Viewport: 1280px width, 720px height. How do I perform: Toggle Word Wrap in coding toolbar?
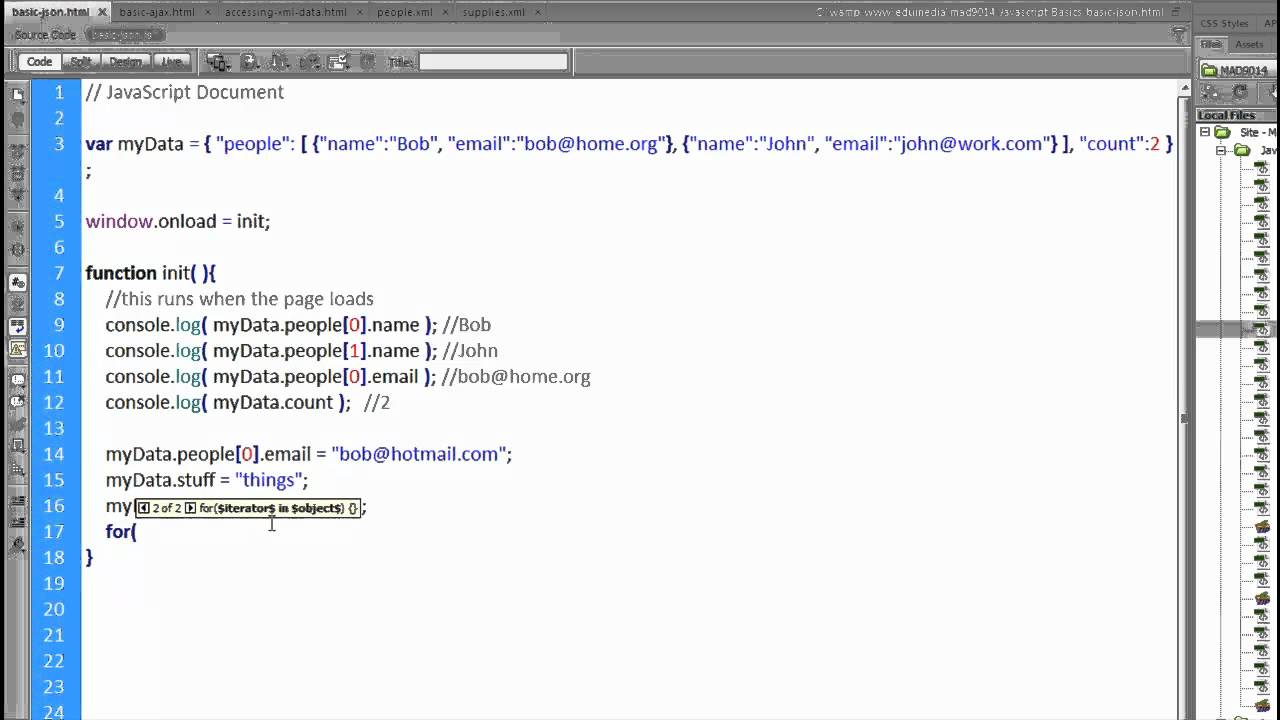17,326
